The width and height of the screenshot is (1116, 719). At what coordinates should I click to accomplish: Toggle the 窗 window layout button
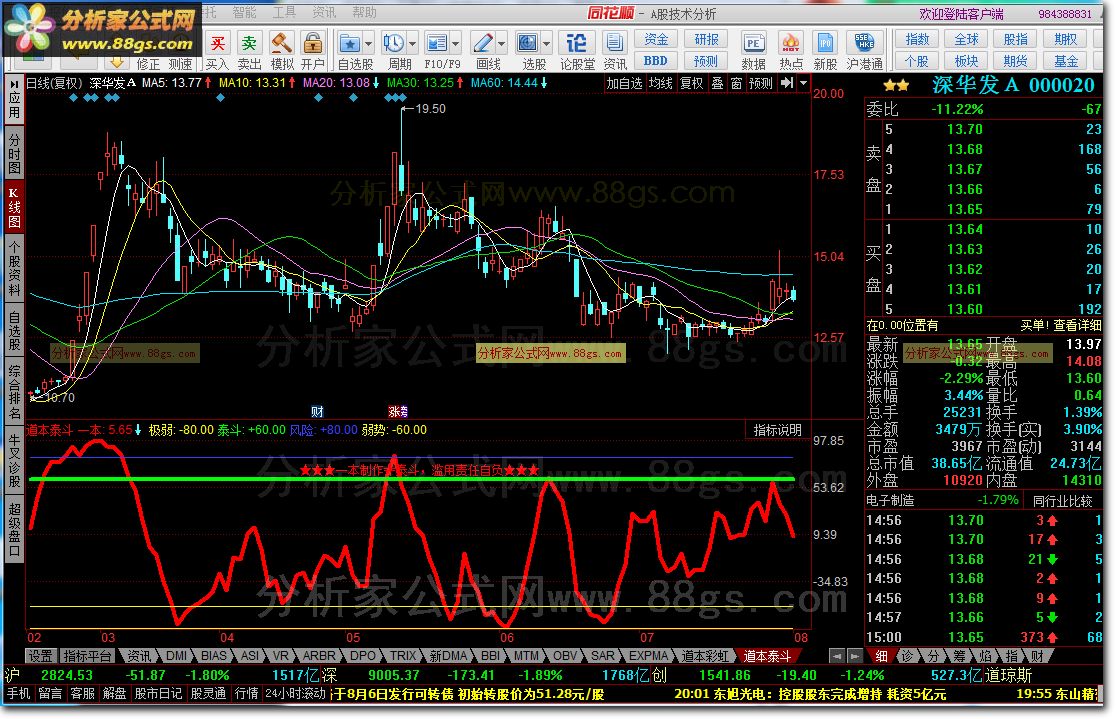coord(736,83)
